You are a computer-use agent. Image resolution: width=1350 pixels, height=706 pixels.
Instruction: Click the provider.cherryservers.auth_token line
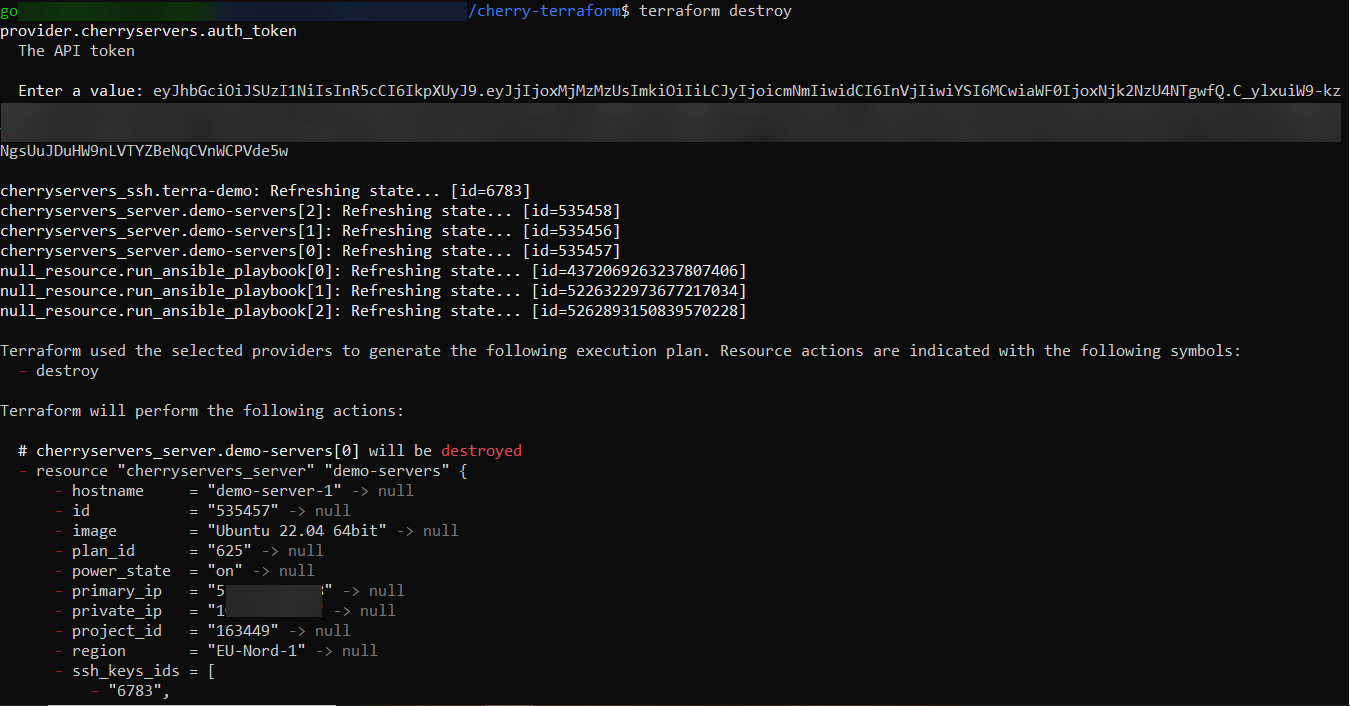[148, 30]
